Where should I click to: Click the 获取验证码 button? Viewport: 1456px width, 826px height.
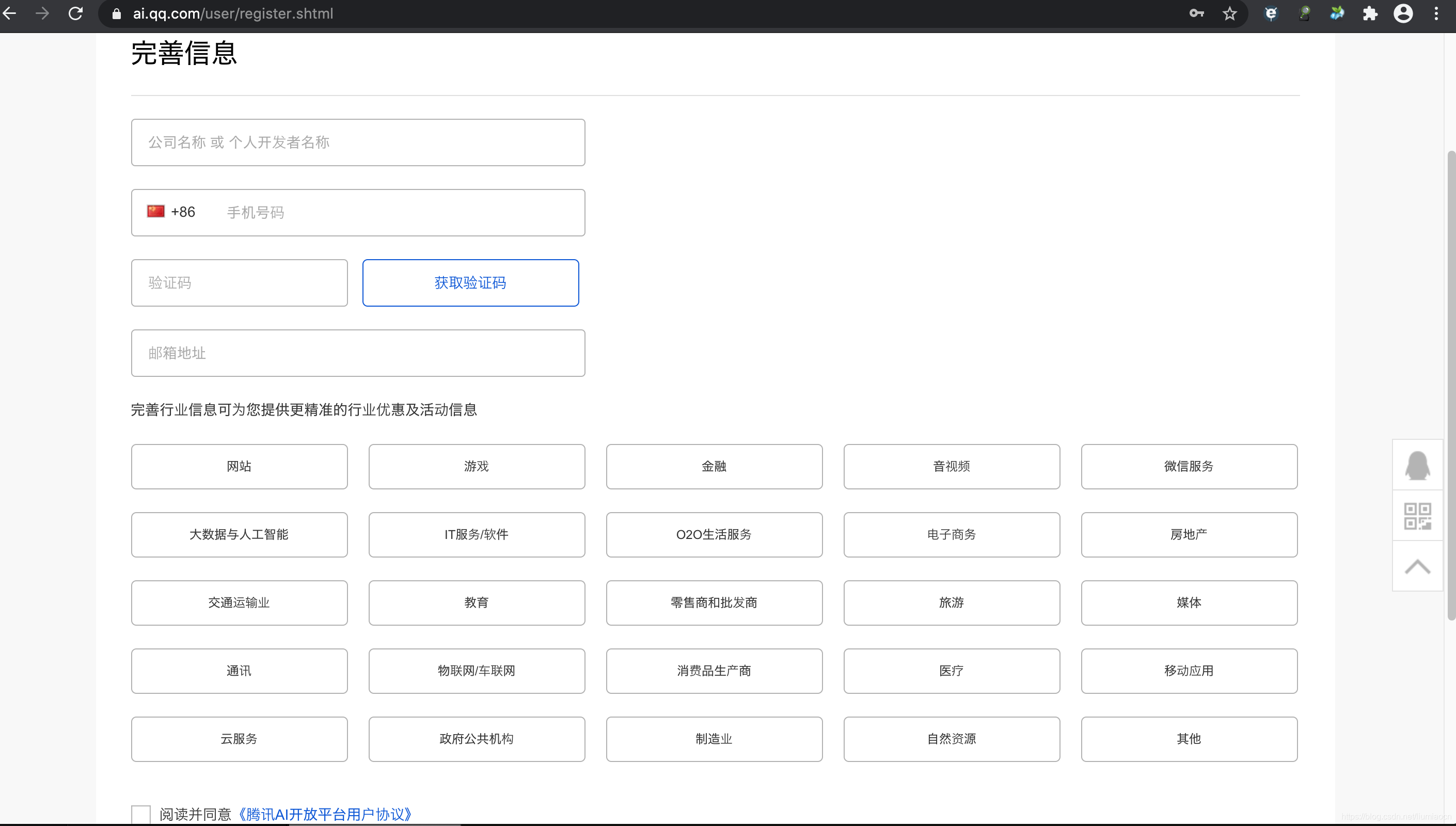point(470,282)
